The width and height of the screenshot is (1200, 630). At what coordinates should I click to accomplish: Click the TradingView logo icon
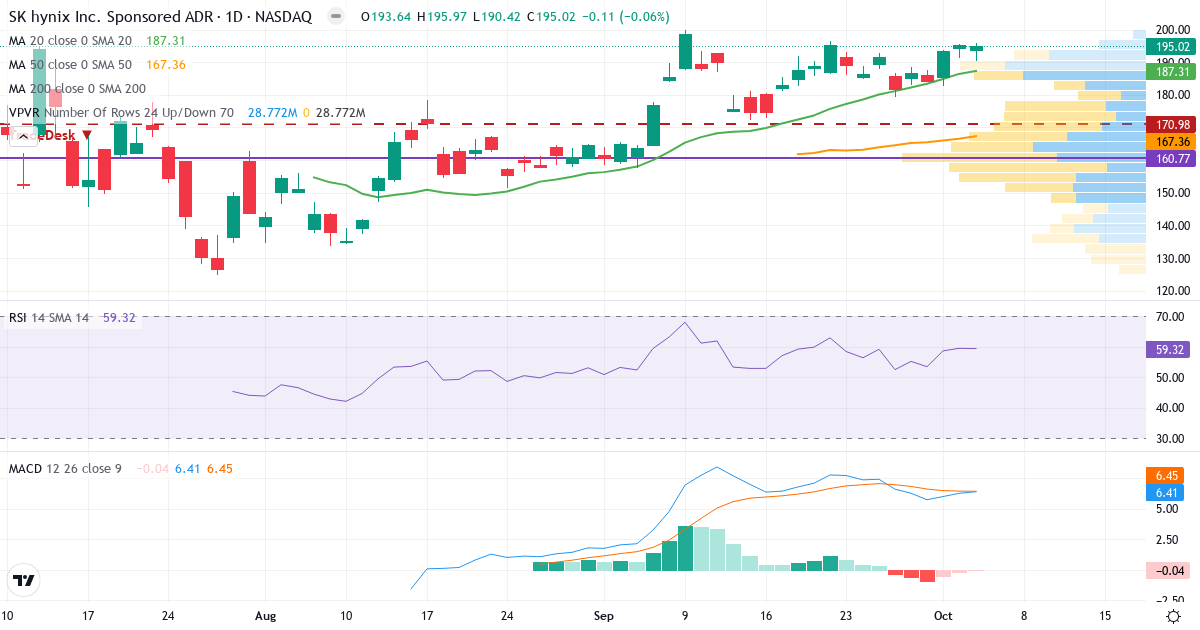pos(23,580)
